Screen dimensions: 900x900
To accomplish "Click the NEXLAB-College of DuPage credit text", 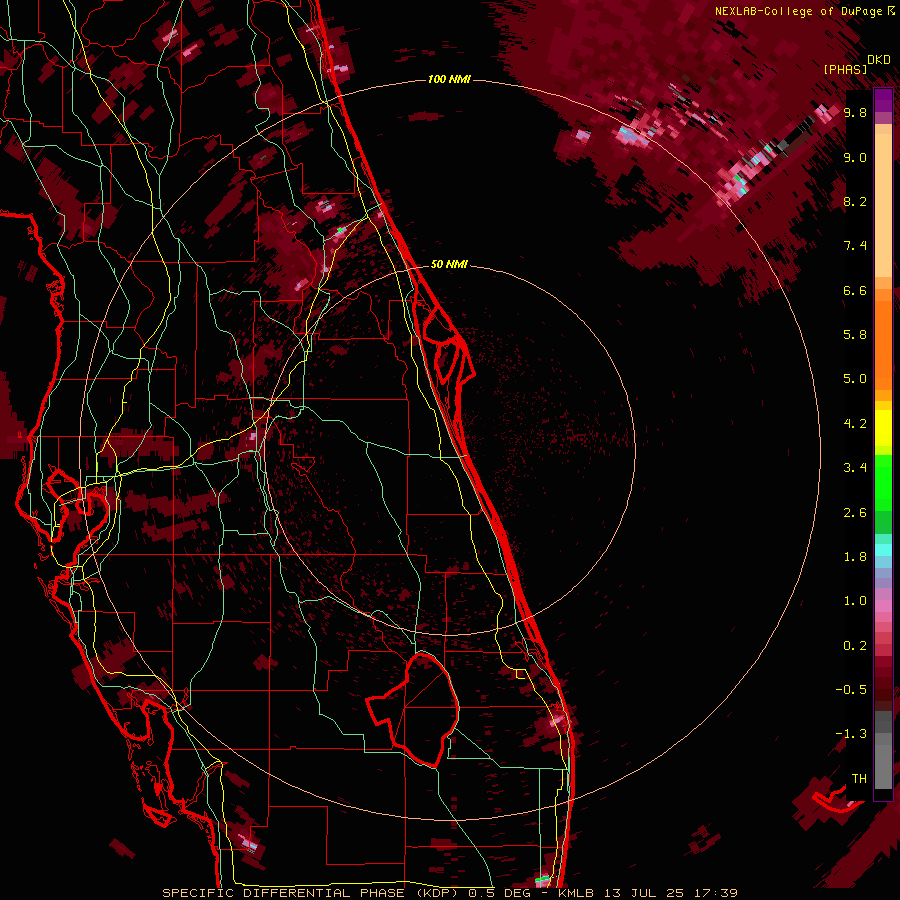I will click(x=800, y=11).
